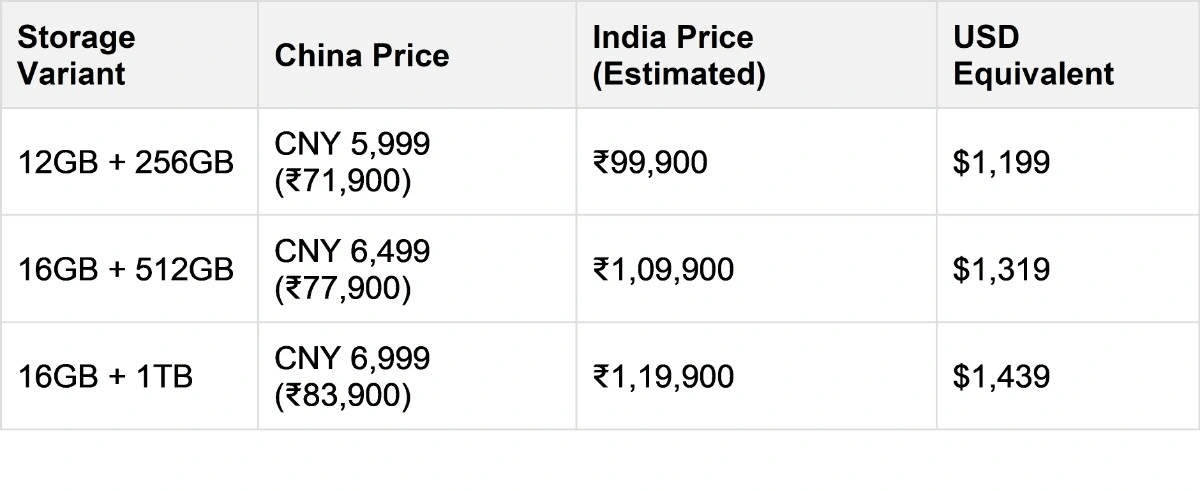Click the word Variant in the header
Screen dimensions: 1200x491
point(72,74)
